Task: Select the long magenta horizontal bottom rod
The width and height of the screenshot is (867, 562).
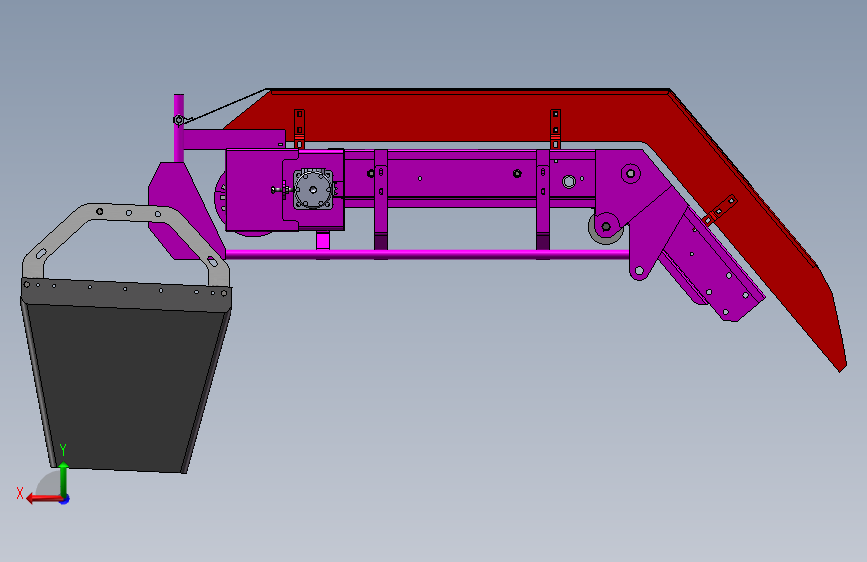Action: click(427, 254)
